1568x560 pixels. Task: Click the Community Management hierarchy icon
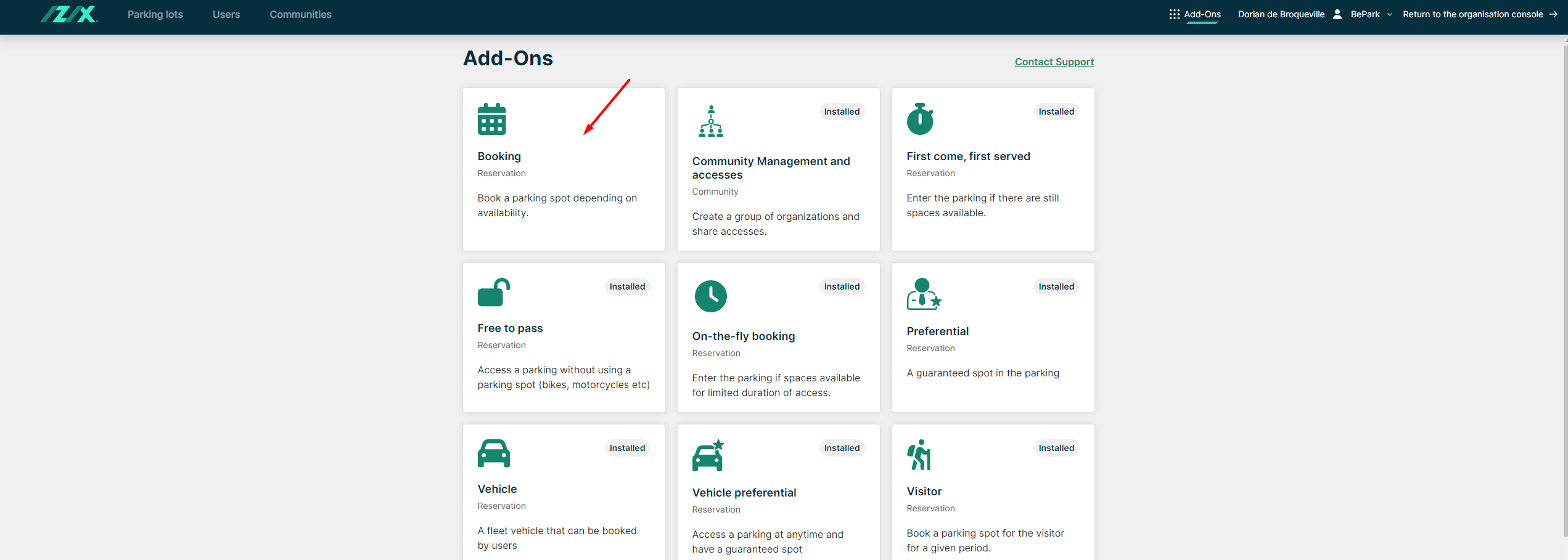tap(710, 121)
